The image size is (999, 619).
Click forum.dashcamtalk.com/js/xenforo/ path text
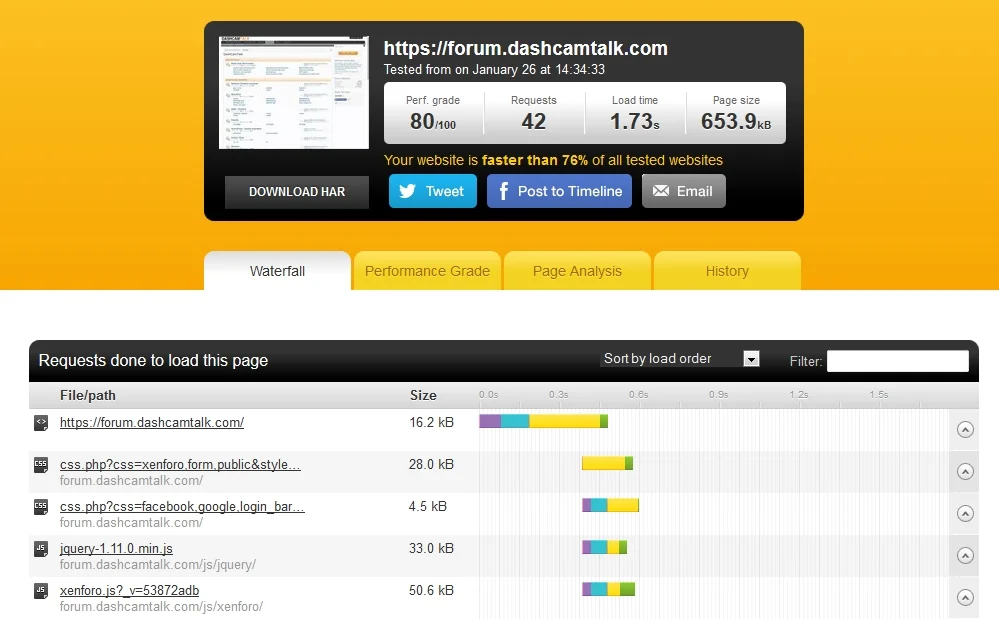tap(161, 607)
